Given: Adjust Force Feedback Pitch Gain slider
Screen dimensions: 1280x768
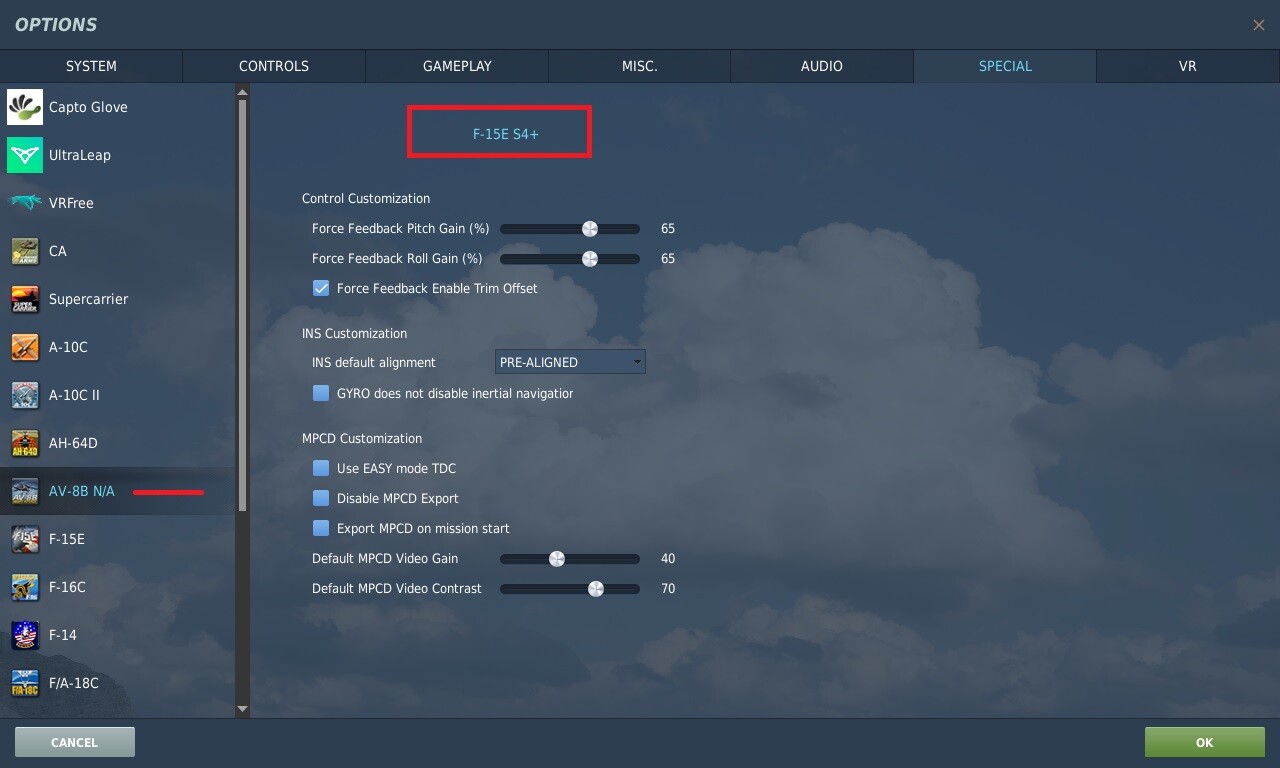Looking at the screenshot, I should tap(590, 228).
